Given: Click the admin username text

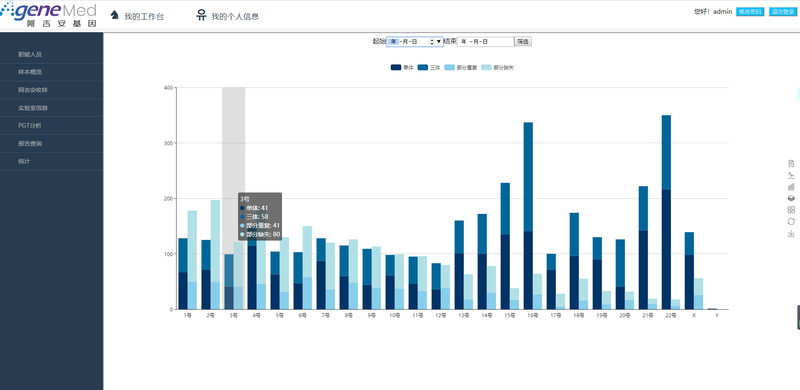Looking at the screenshot, I should coord(722,12).
